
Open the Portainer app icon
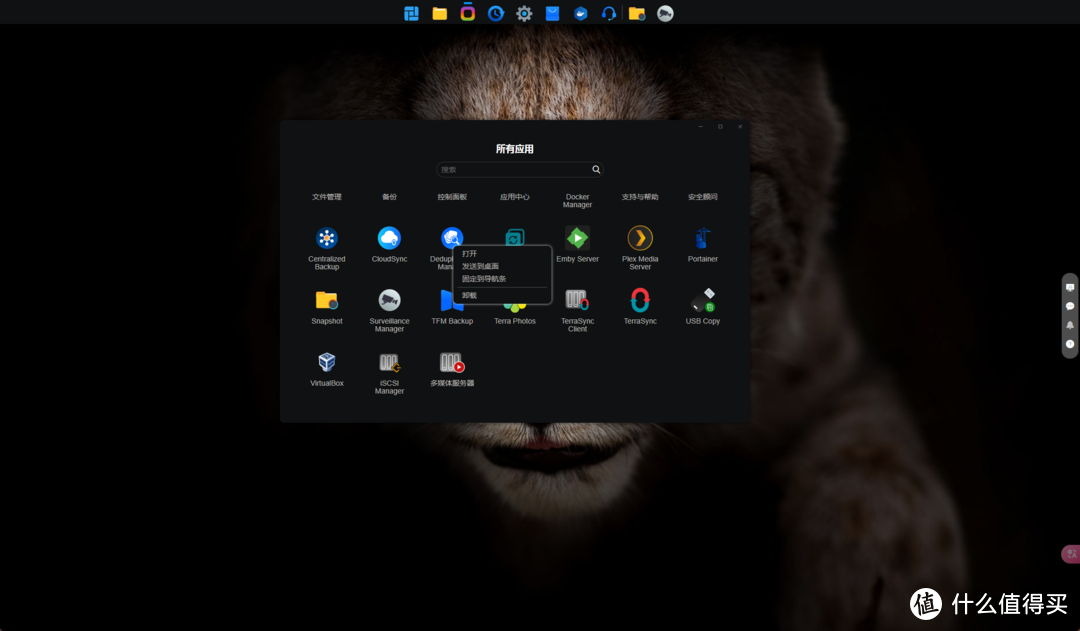pyautogui.click(x=702, y=238)
